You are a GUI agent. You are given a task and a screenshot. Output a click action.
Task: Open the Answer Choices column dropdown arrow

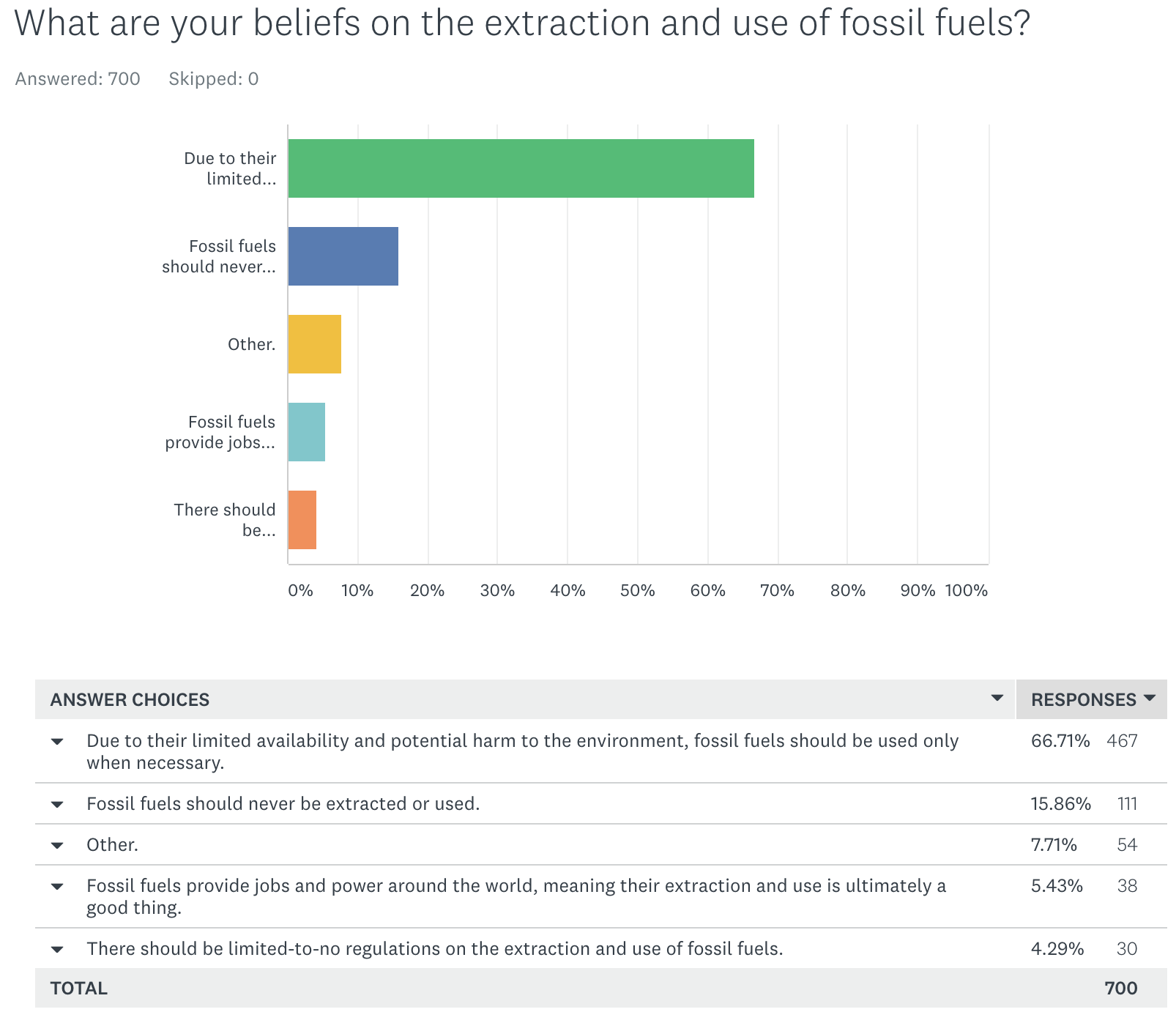click(997, 698)
